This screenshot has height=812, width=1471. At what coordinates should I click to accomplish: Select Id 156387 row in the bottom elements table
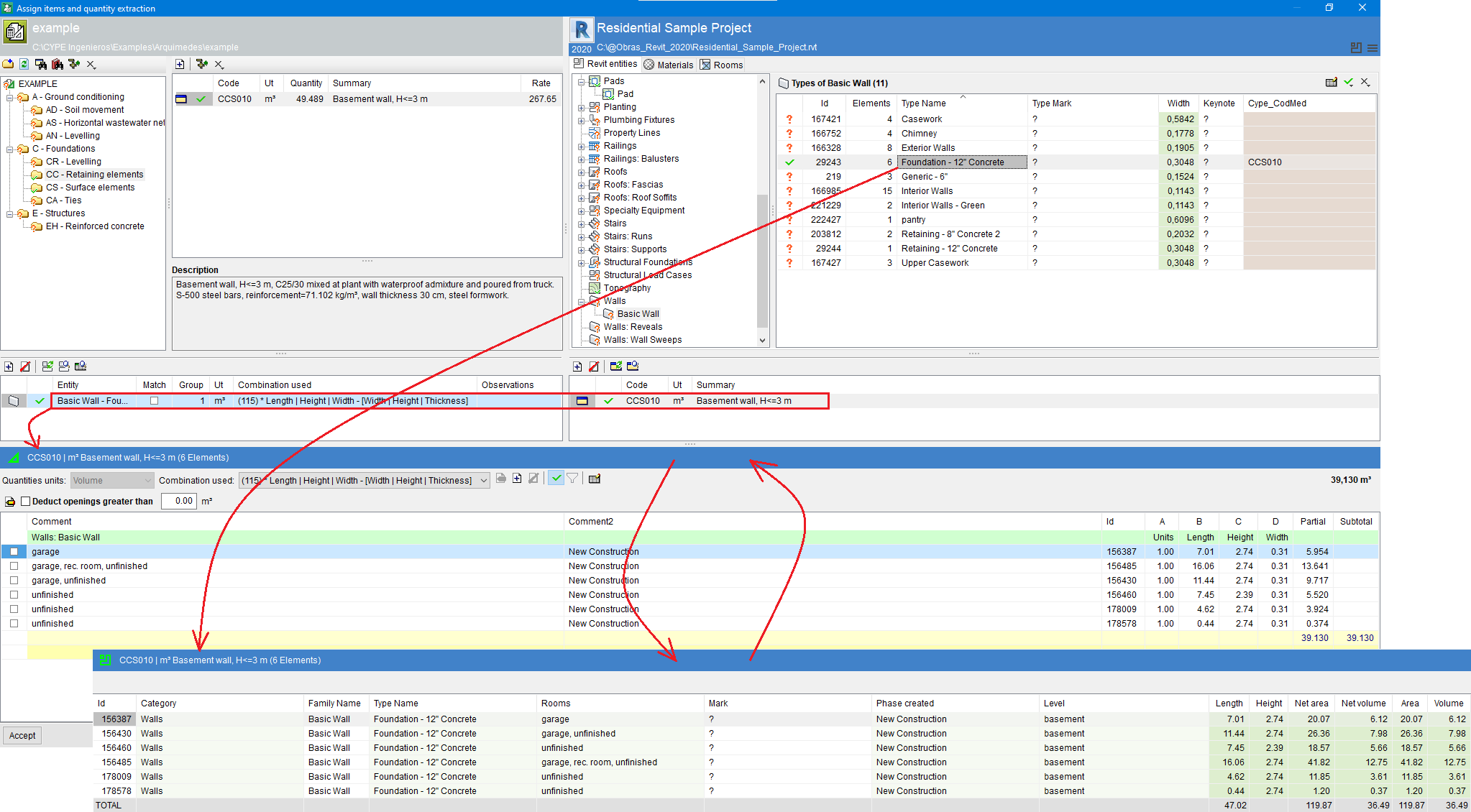(x=781, y=719)
